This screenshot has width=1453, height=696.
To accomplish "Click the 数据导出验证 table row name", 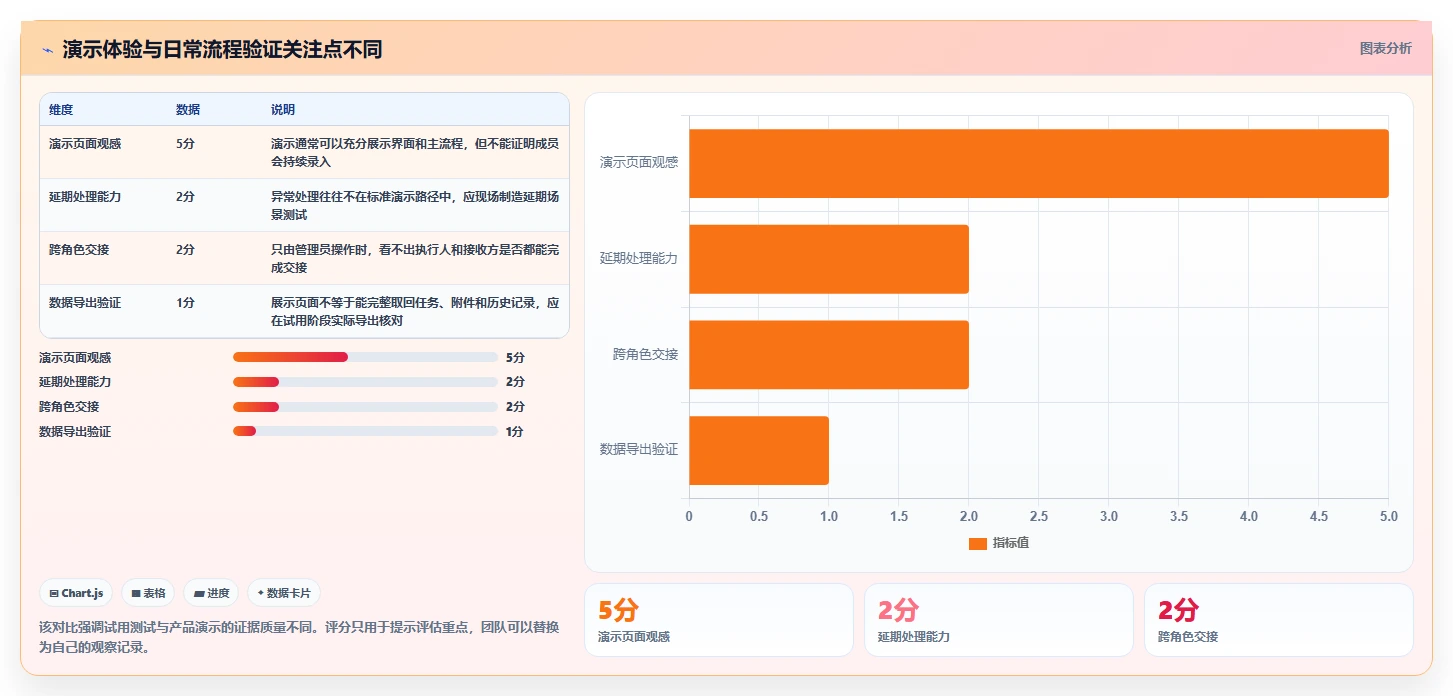I will point(85,303).
